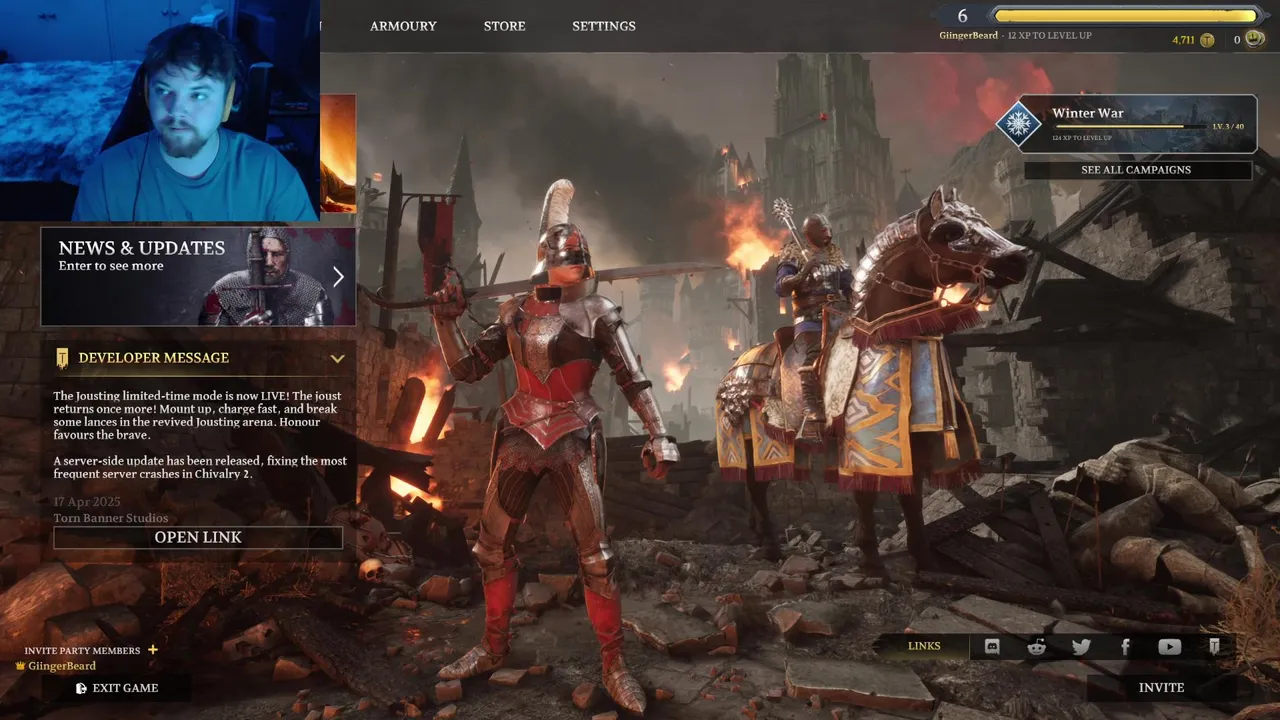Open the Reddit link icon
Screen dimensions: 1280x720
point(1036,647)
